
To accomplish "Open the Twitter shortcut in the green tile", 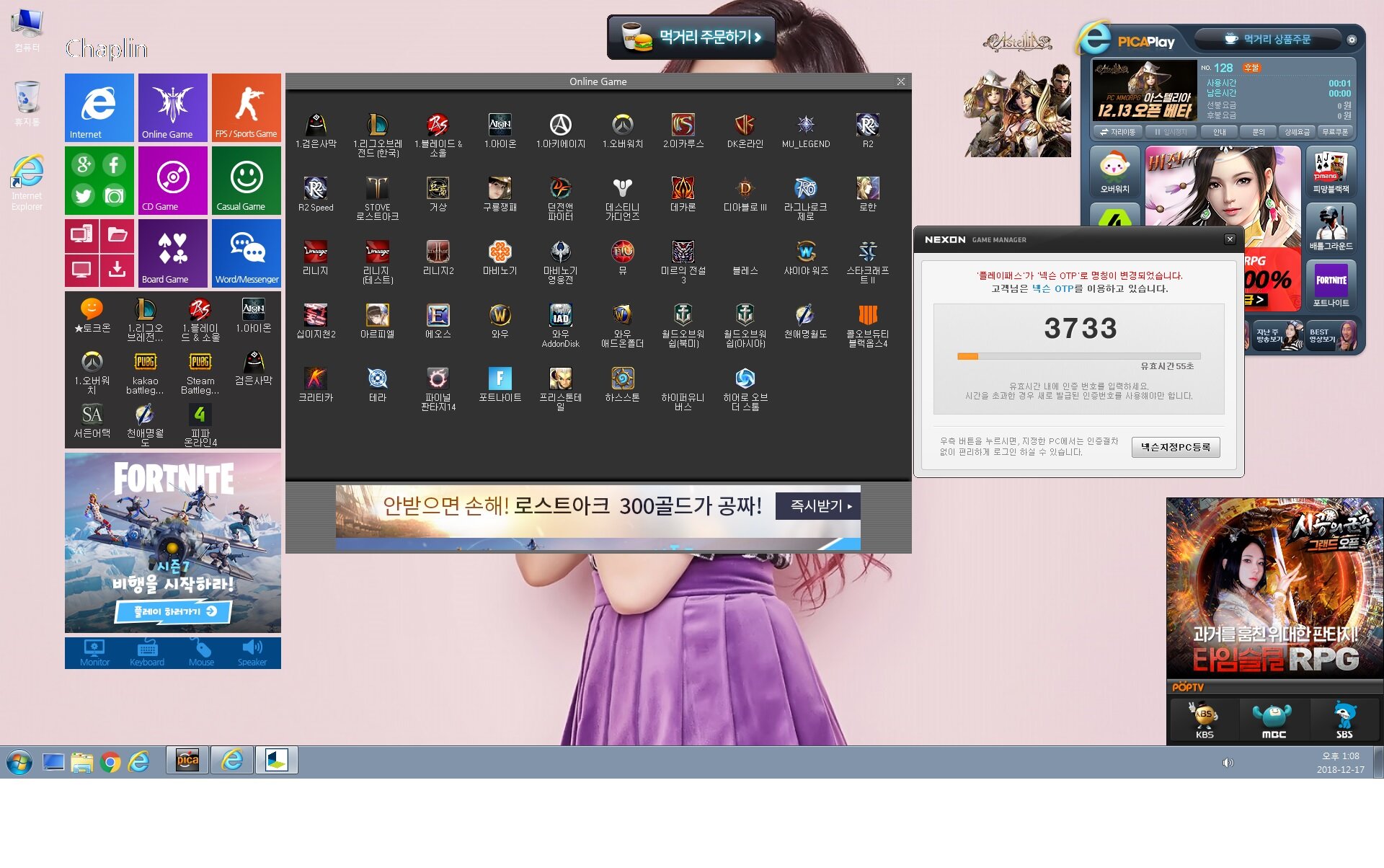I will [x=84, y=195].
